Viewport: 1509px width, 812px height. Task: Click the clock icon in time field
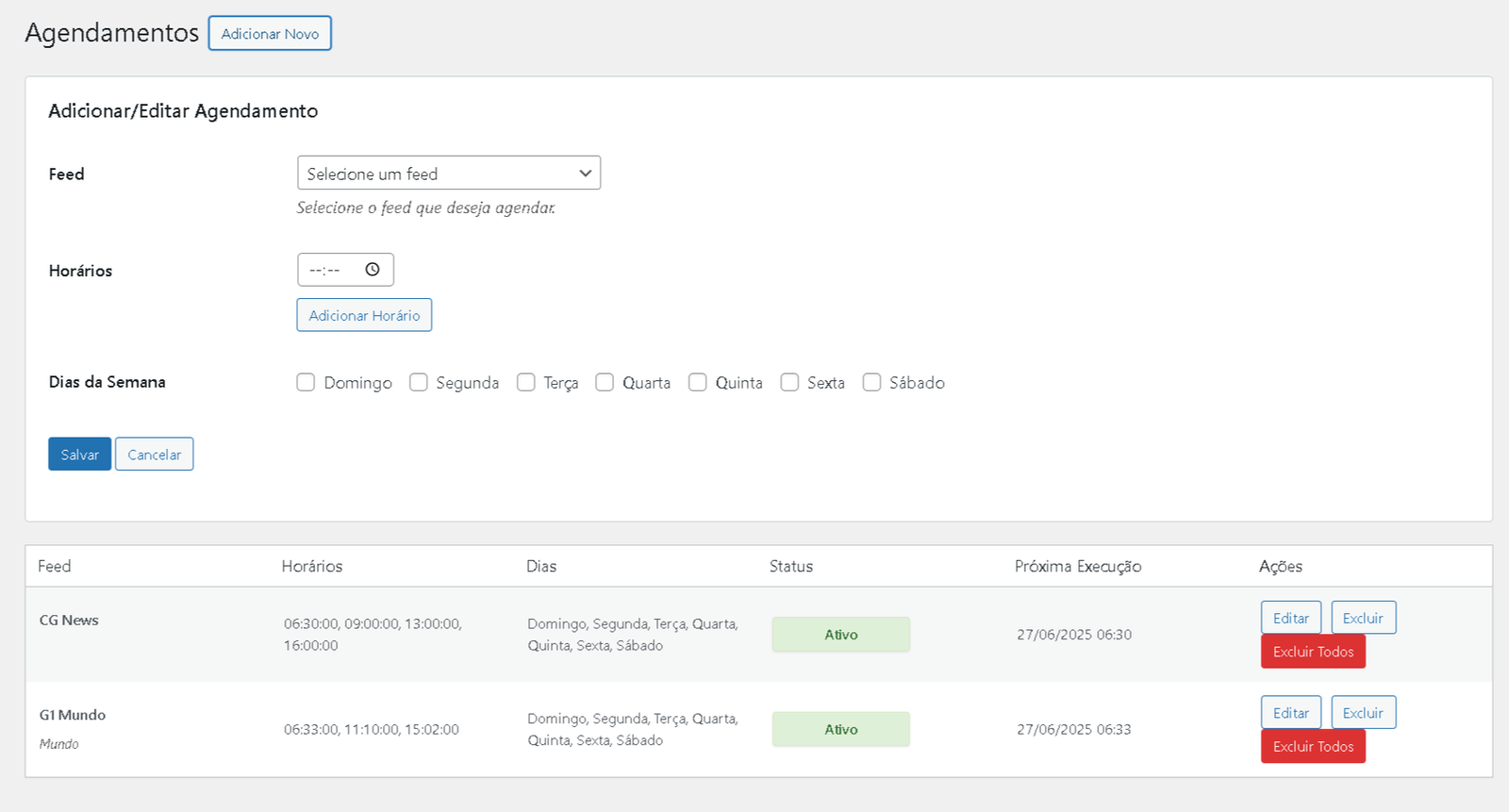[x=373, y=270]
